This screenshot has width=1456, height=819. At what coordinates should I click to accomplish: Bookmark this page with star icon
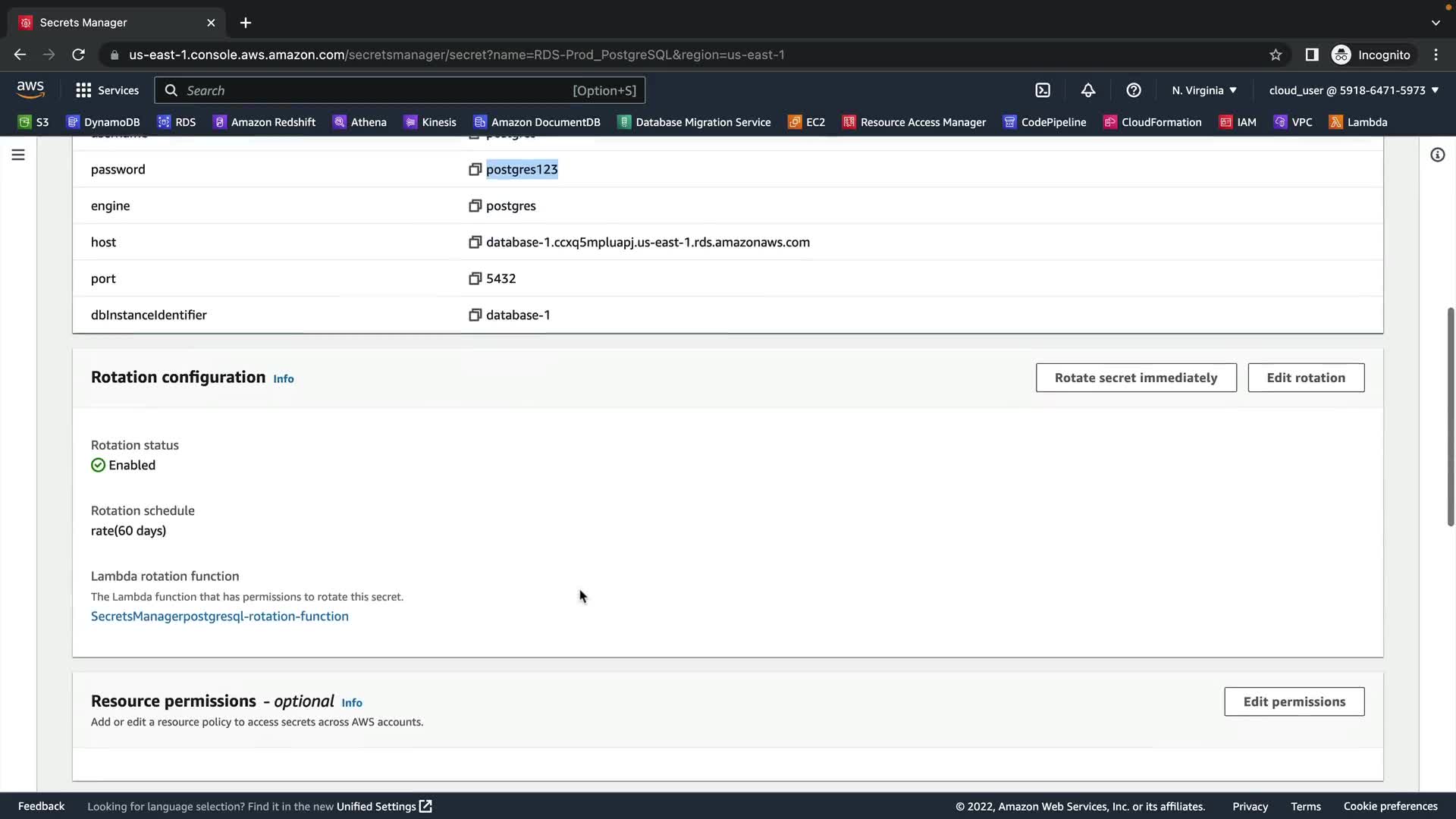[1276, 55]
